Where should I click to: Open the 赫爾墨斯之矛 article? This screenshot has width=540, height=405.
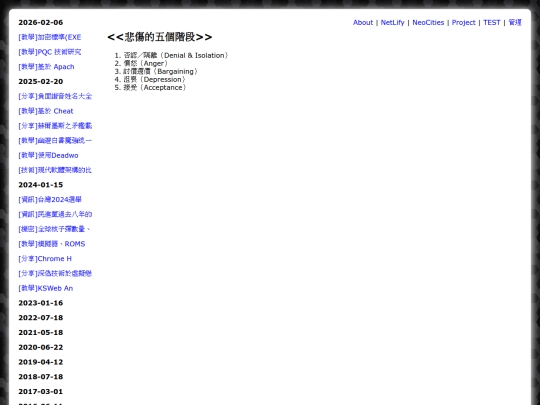point(55,126)
